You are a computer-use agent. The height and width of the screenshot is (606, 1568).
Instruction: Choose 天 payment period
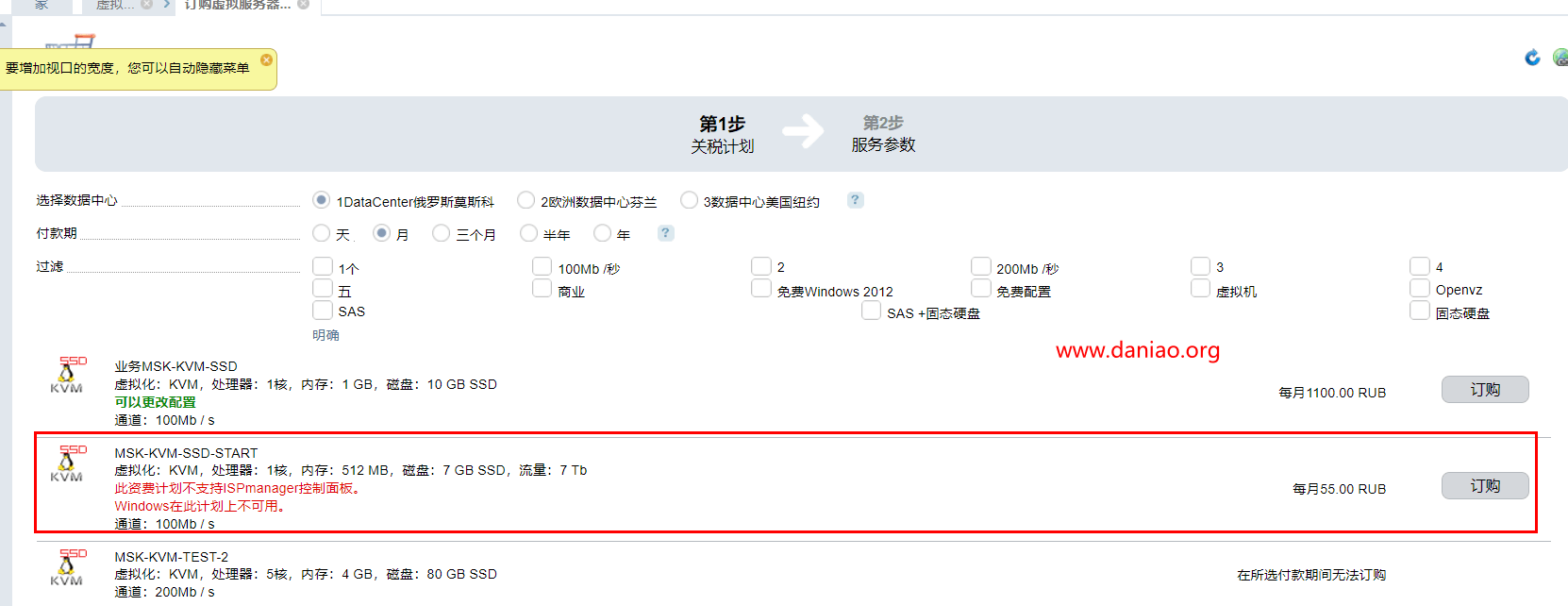321,233
